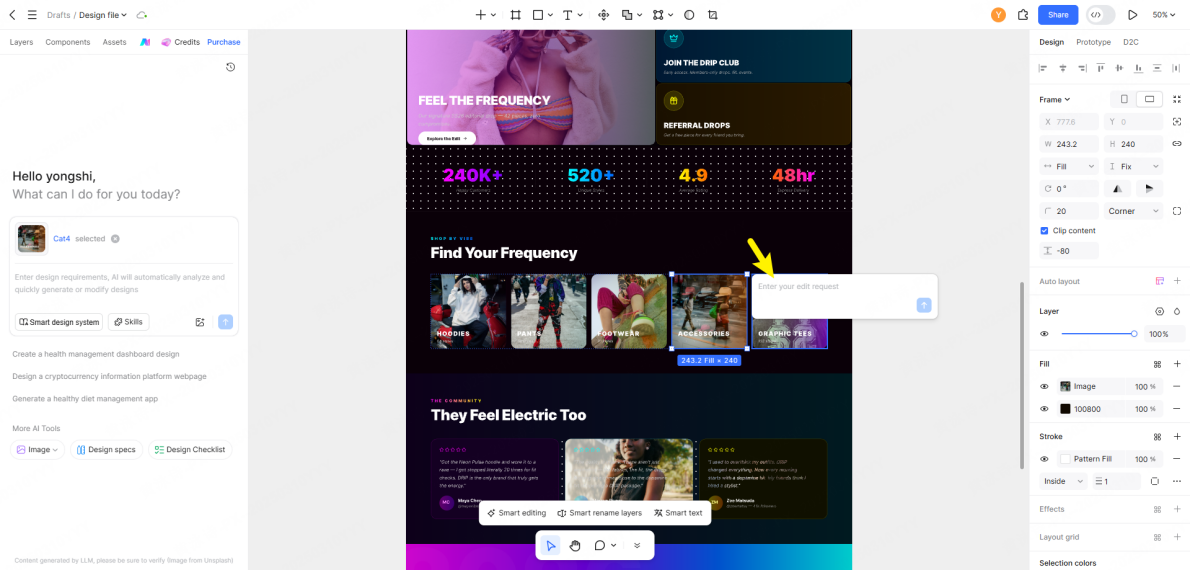Image resolution: width=1190 pixels, height=570 pixels.
Task: Remove the Image fill
Action: click(x=1177, y=386)
